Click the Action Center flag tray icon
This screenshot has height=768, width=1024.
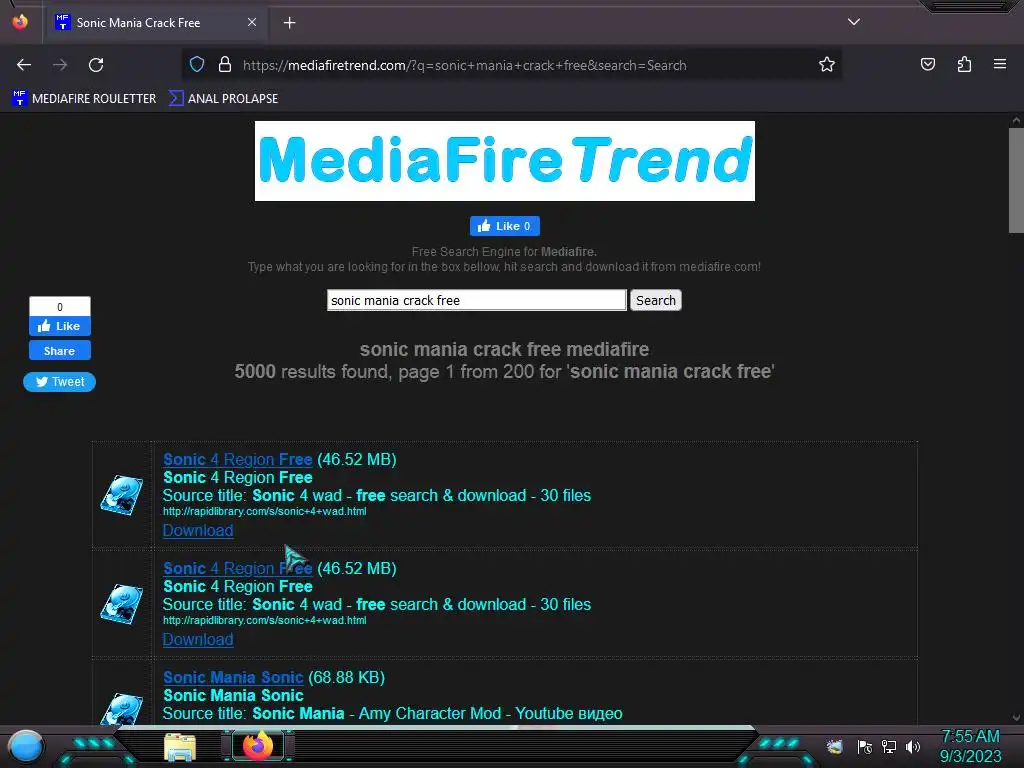[865, 746]
